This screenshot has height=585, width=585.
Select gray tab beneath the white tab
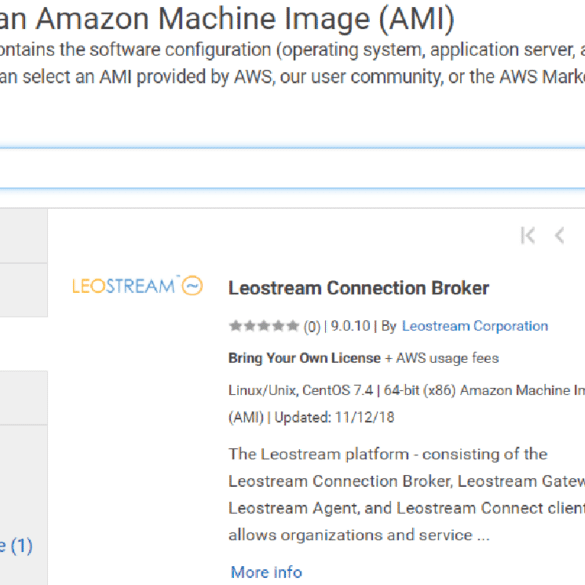point(24,398)
